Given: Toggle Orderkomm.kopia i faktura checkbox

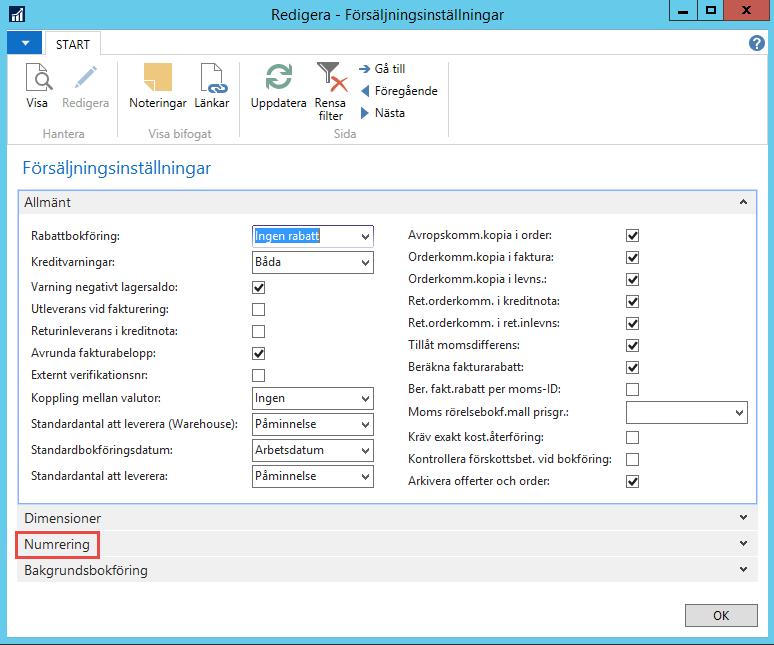Looking at the screenshot, I should click(632, 258).
